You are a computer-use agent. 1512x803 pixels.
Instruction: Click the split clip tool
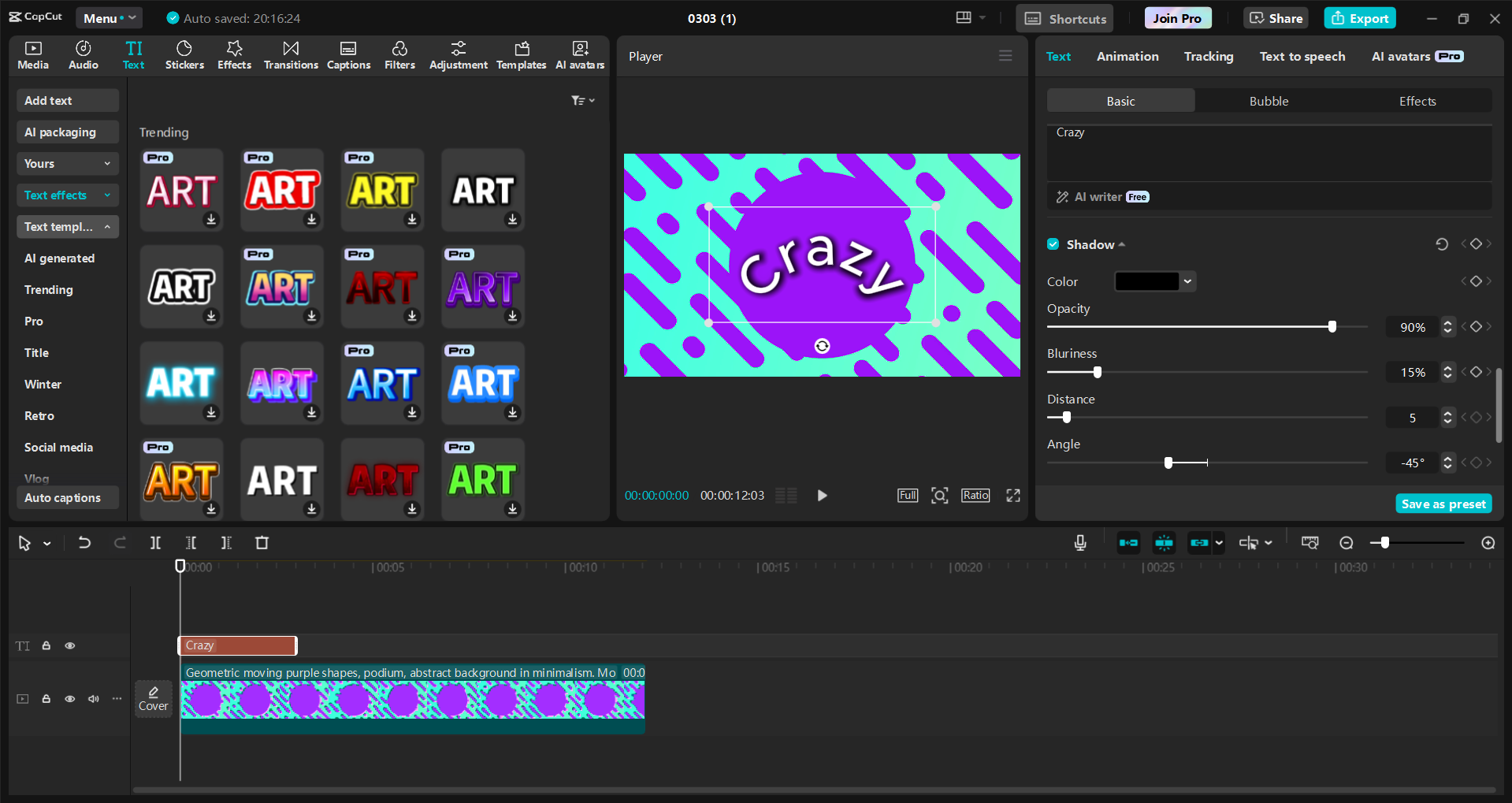155,543
